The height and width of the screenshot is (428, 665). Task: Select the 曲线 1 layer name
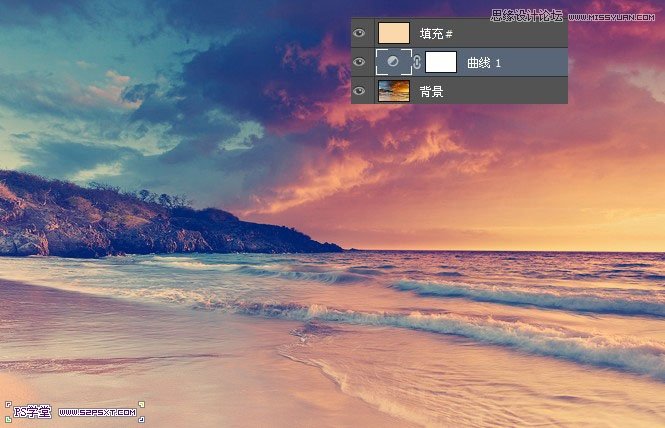tap(484, 62)
